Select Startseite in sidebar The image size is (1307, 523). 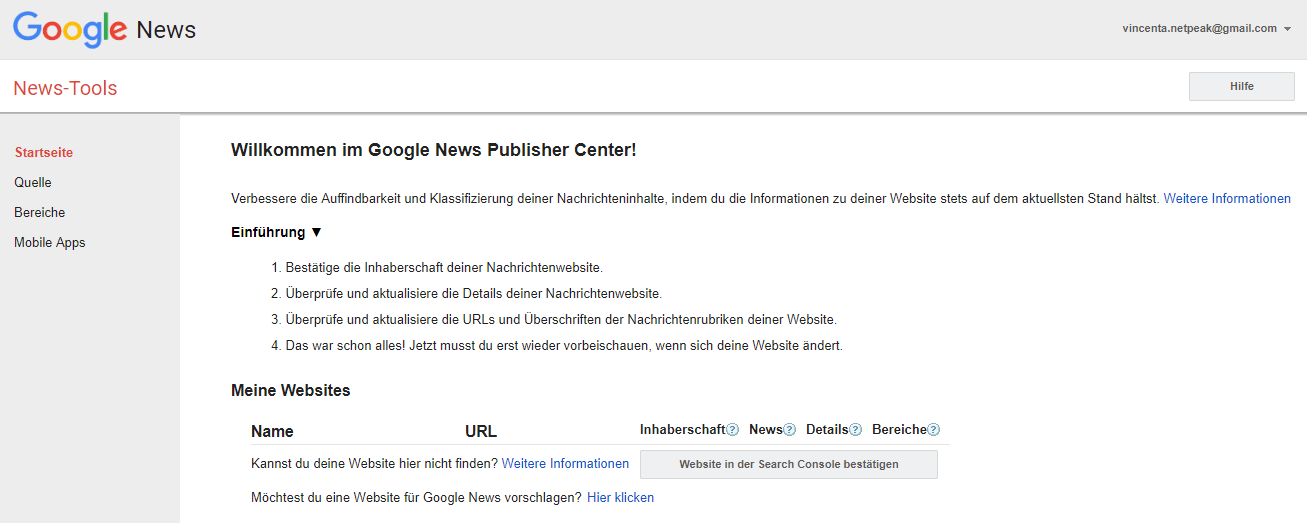coord(44,153)
